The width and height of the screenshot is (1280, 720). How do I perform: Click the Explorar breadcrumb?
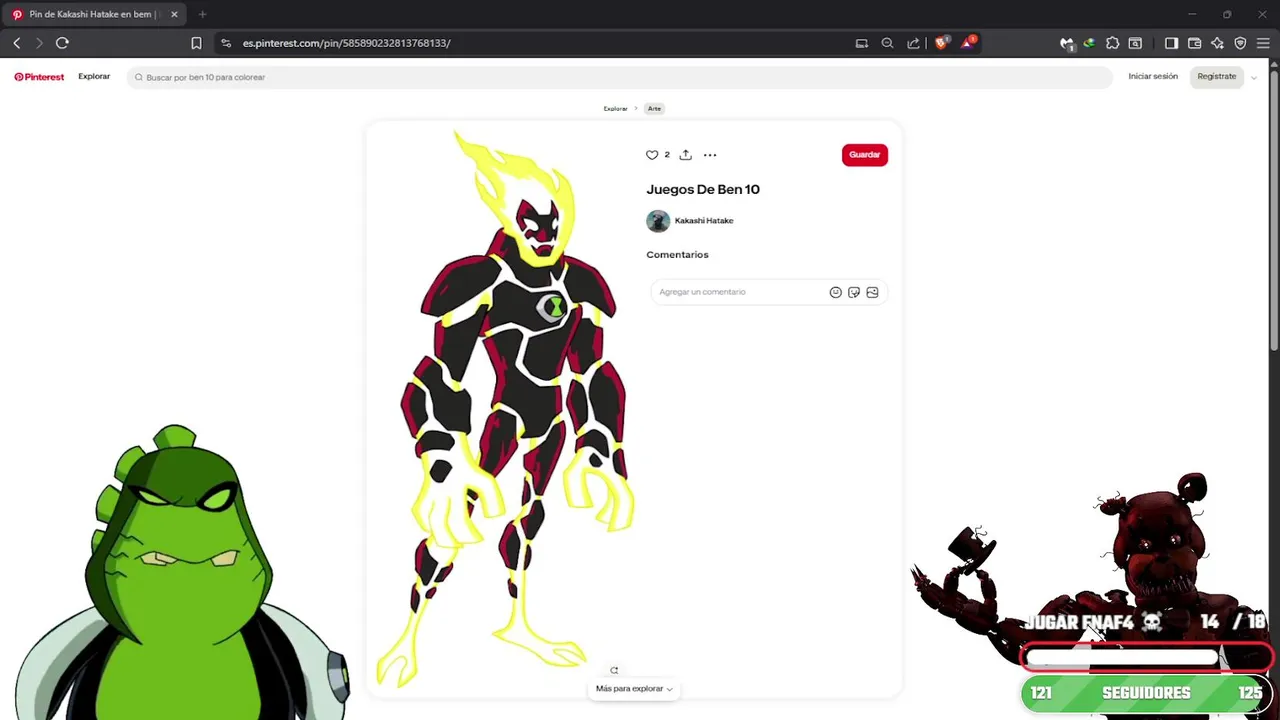click(615, 108)
